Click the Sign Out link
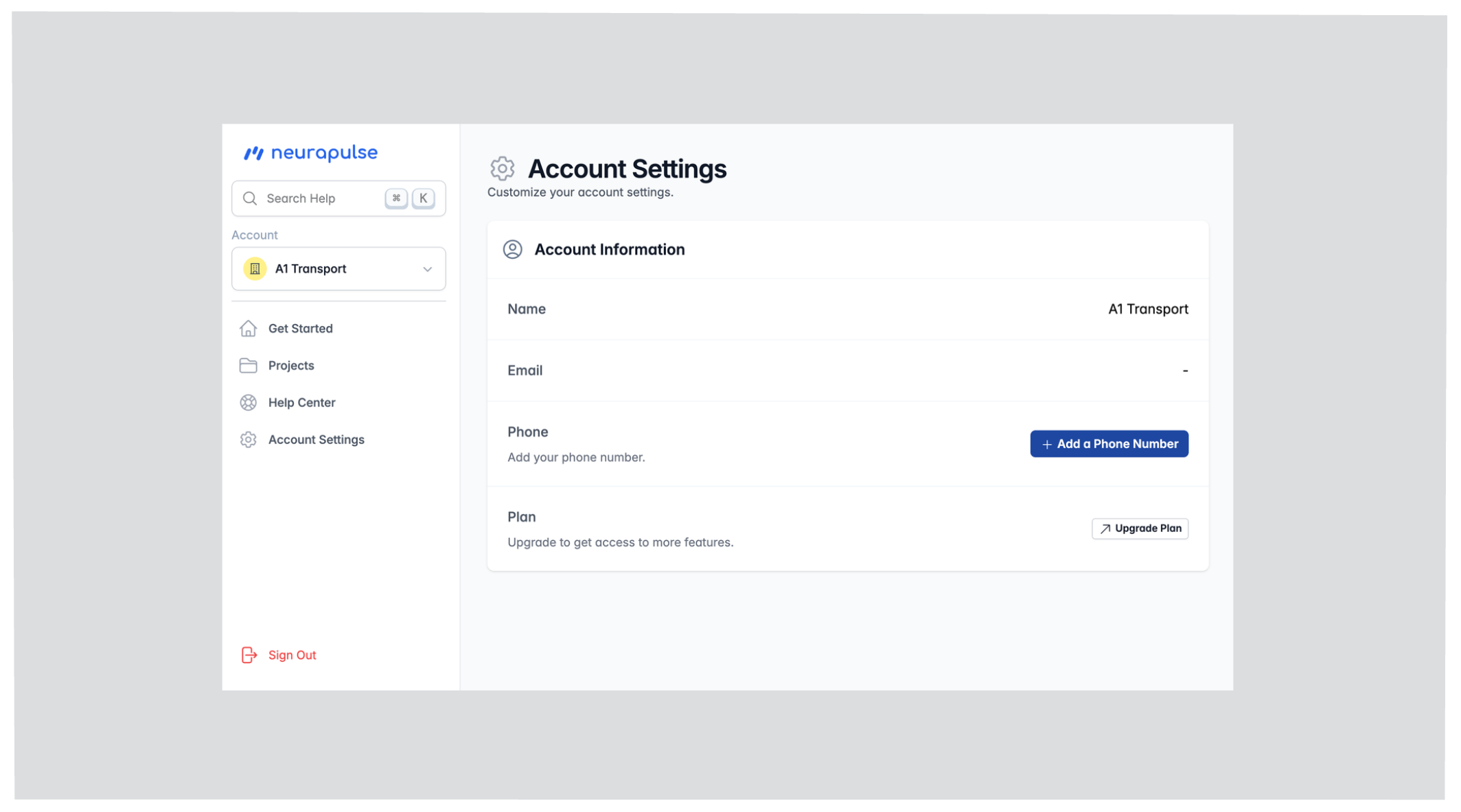 tap(292, 655)
